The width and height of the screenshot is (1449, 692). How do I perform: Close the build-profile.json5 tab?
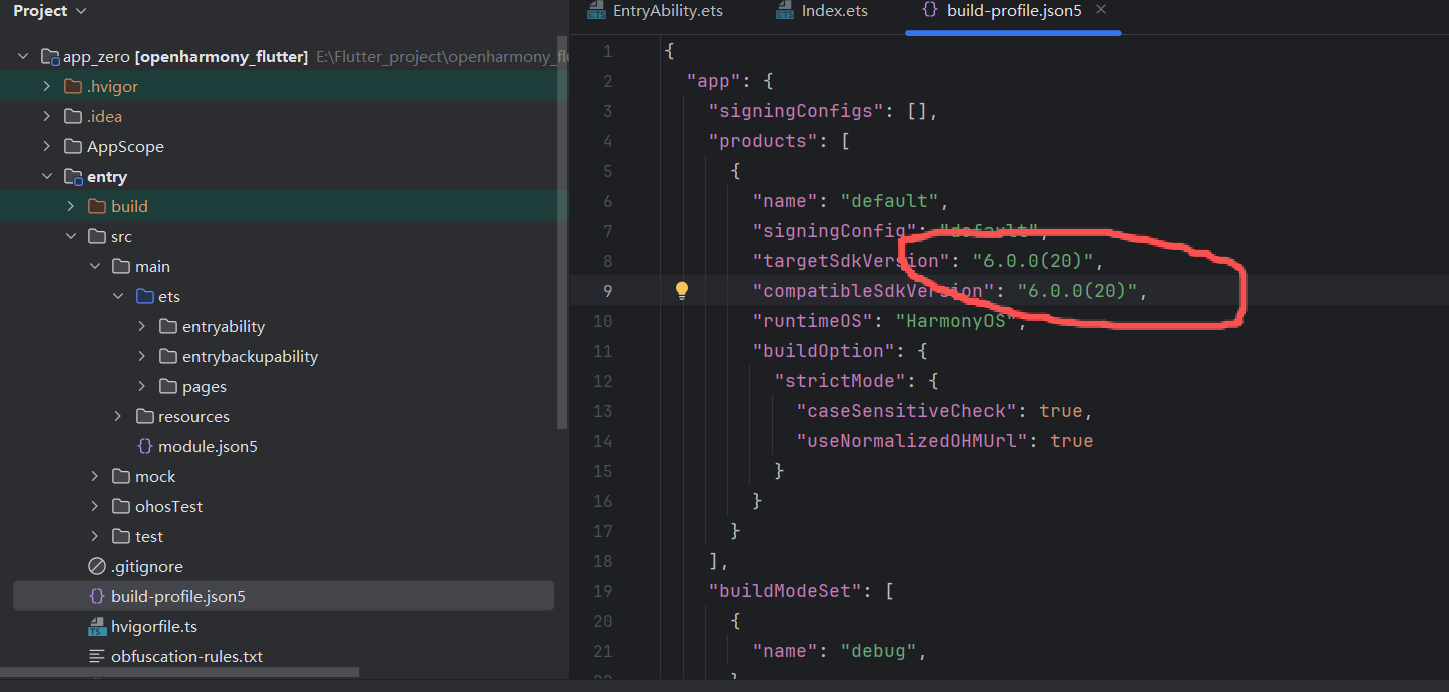(1101, 10)
